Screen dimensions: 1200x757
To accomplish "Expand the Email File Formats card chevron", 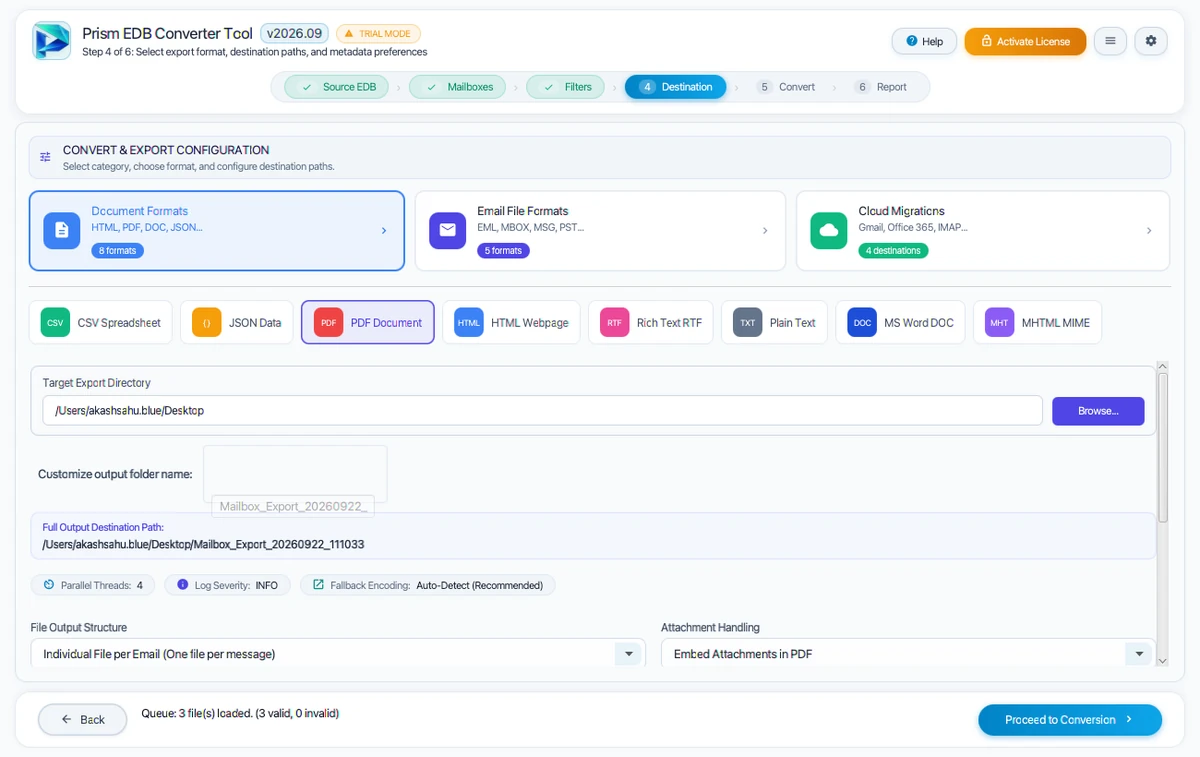I will point(765,231).
